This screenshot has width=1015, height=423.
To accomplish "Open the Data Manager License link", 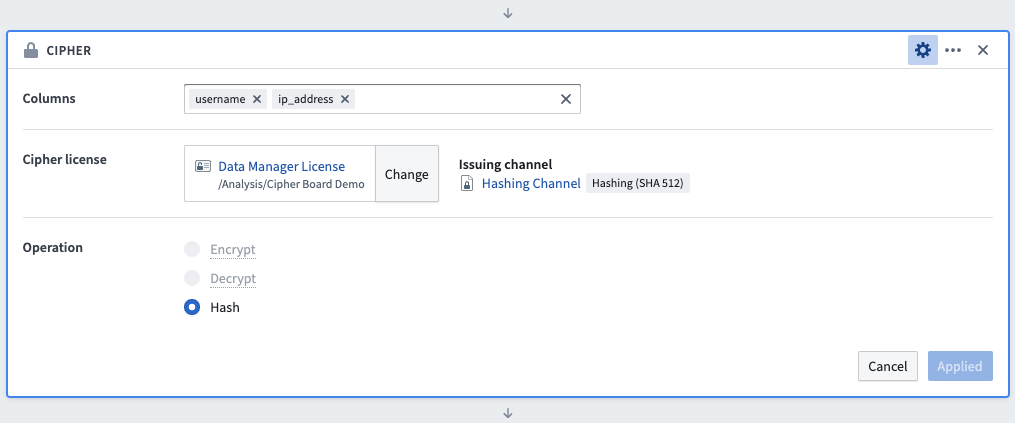I will (x=282, y=166).
